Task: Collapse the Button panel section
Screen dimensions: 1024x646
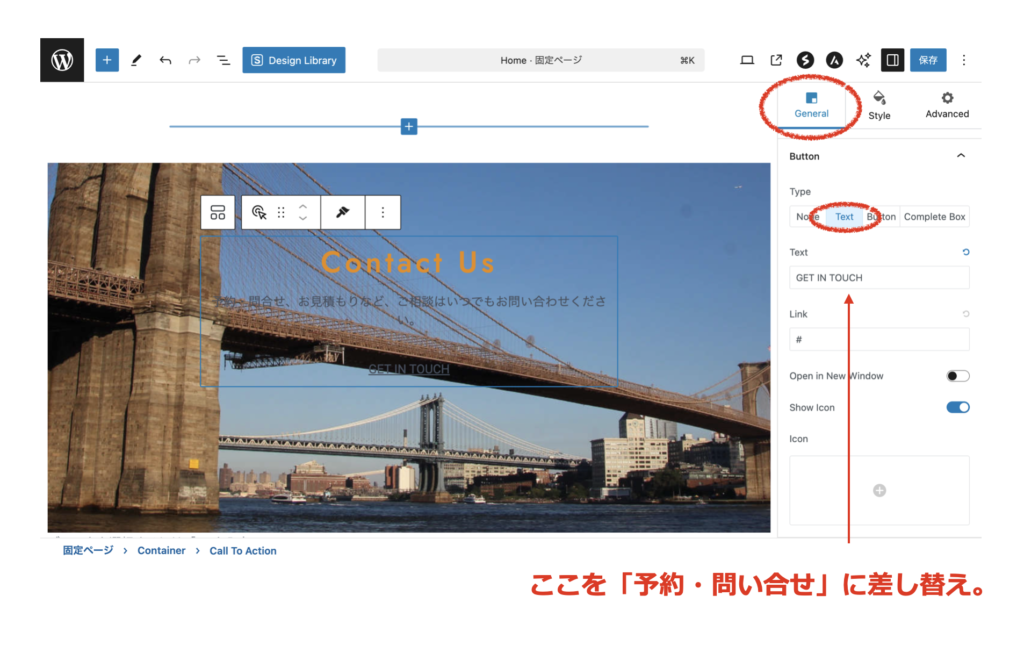Action: pos(961,156)
